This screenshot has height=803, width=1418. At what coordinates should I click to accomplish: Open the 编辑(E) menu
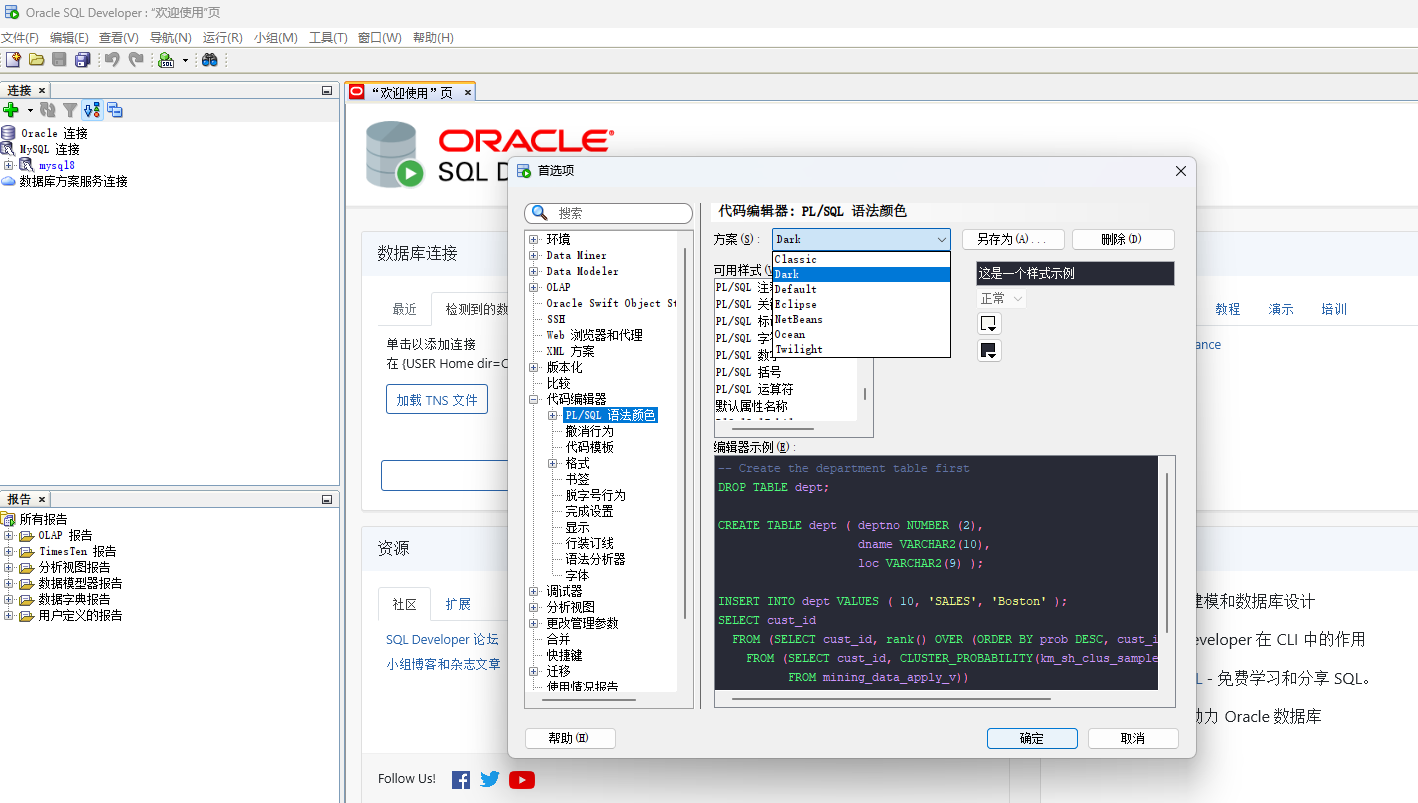pyautogui.click(x=69, y=37)
